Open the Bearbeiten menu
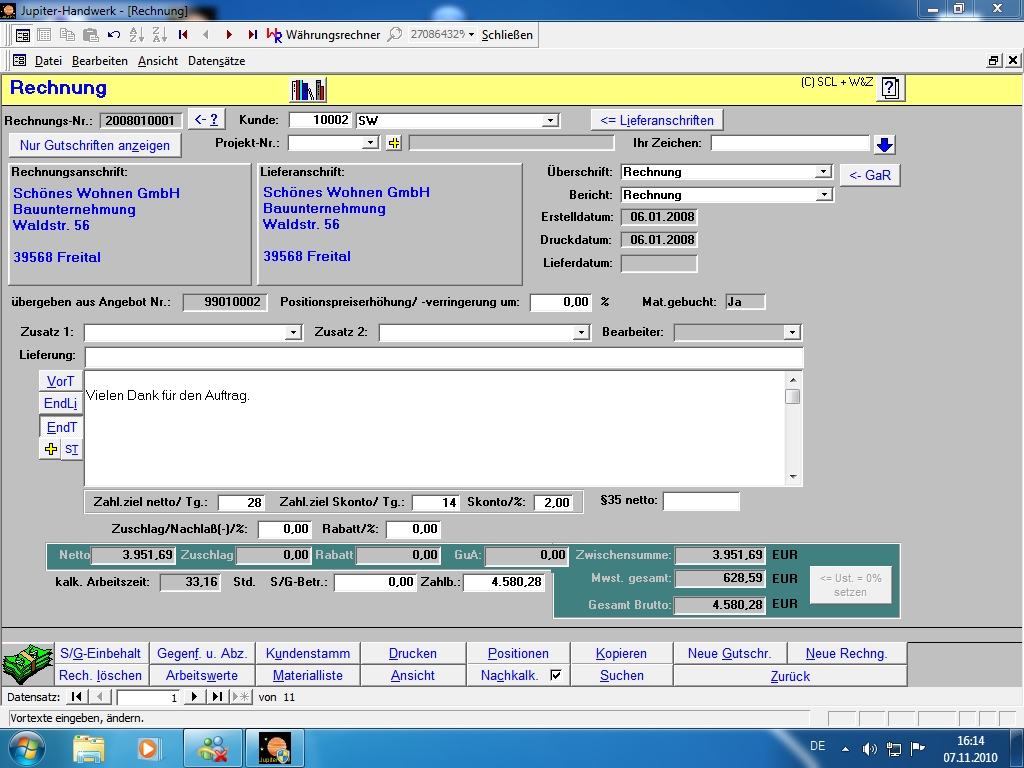The height and width of the screenshot is (768, 1024). (x=99, y=61)
